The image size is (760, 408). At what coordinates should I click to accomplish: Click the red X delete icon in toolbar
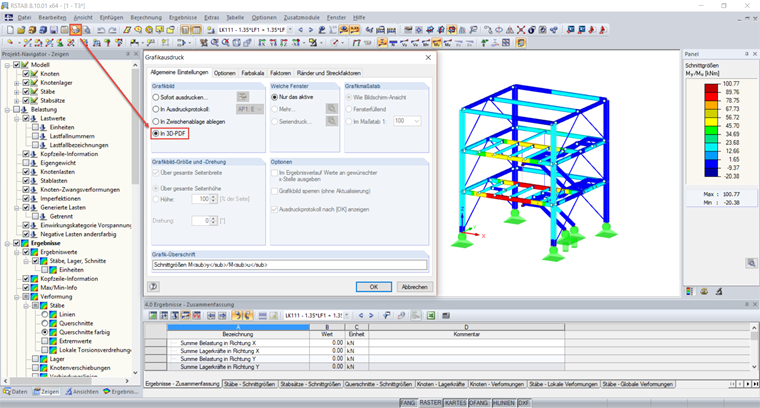[521, 30]
